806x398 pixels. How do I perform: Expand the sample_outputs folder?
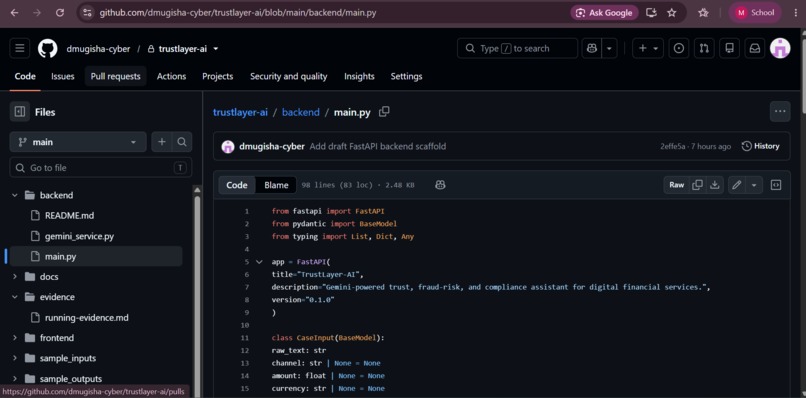(x=14, y=379)
